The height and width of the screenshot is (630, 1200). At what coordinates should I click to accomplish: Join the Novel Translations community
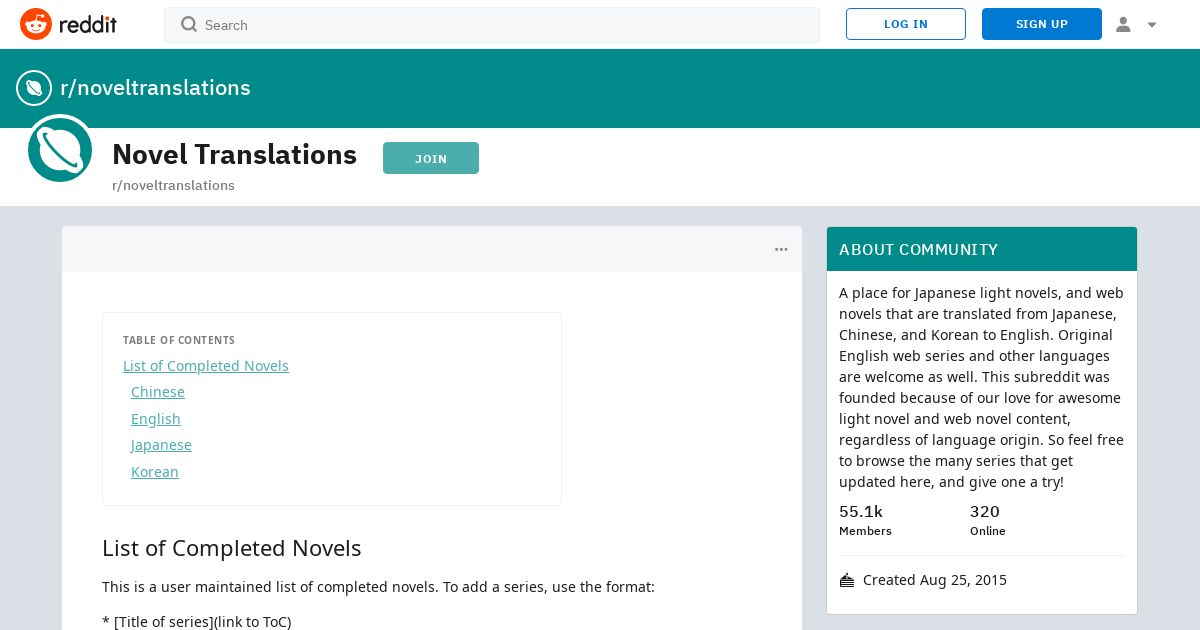431,158
